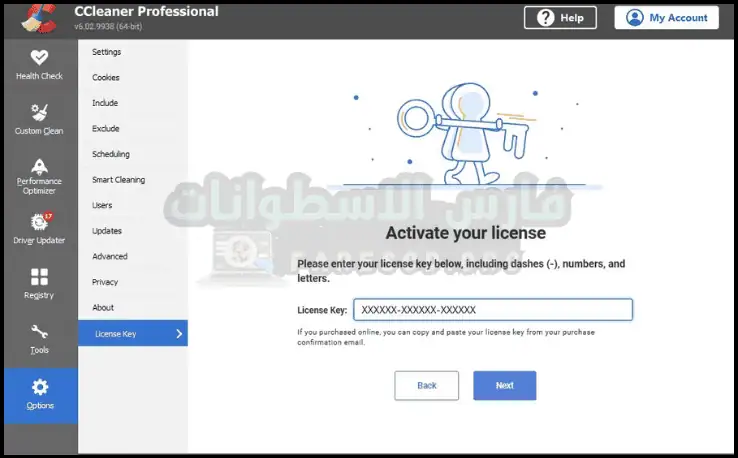Open Performance Optimizer rocket icon

[39, 166]
